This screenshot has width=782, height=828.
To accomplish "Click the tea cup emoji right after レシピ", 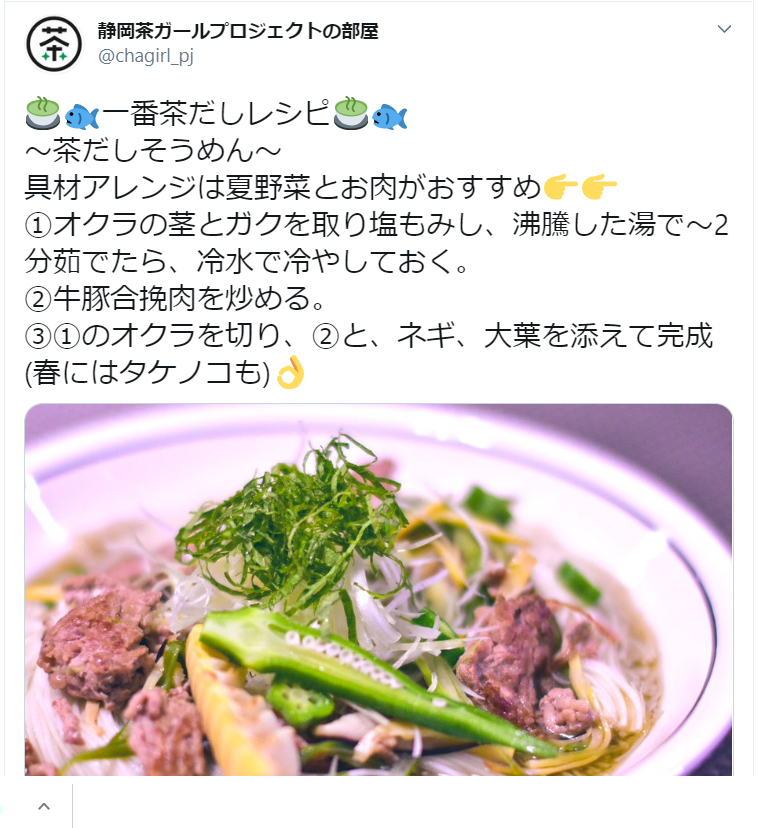I will pos(351,114).
